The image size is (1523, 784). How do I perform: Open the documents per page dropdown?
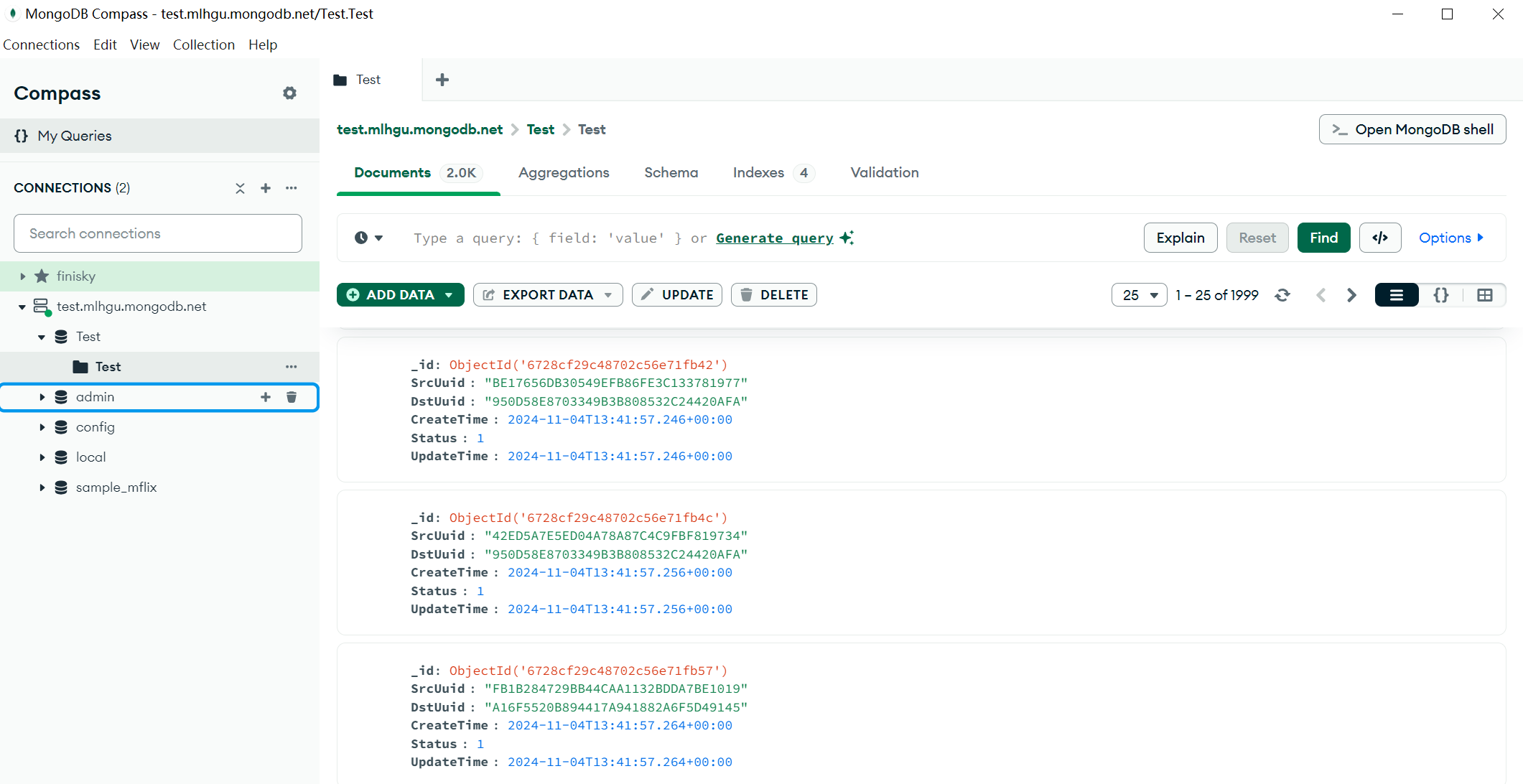[x=1139, y=295]
